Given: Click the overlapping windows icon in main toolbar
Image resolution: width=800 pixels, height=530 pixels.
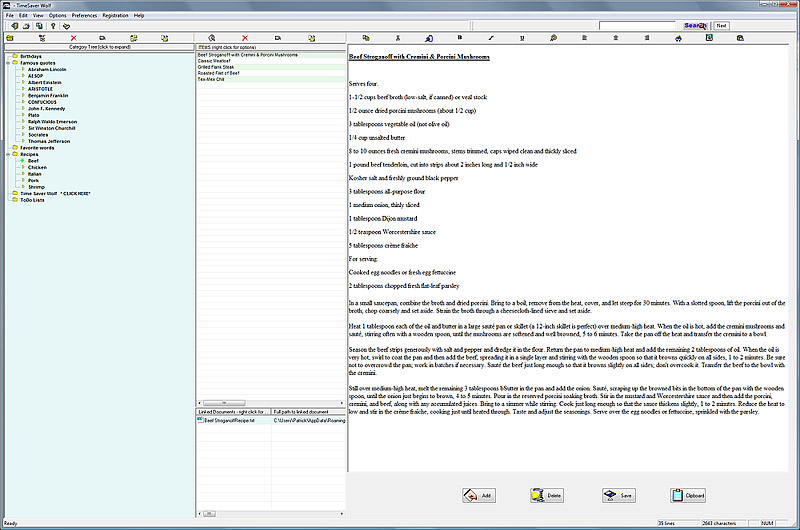Looking at the screenshot, I should (39, 26).
